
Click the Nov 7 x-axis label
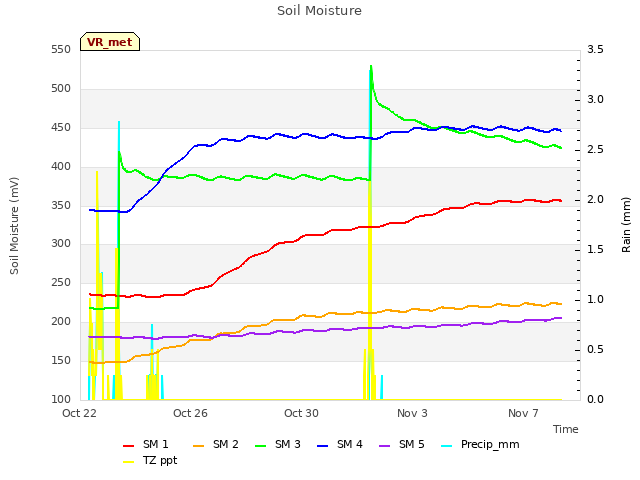tap(523, 413)
